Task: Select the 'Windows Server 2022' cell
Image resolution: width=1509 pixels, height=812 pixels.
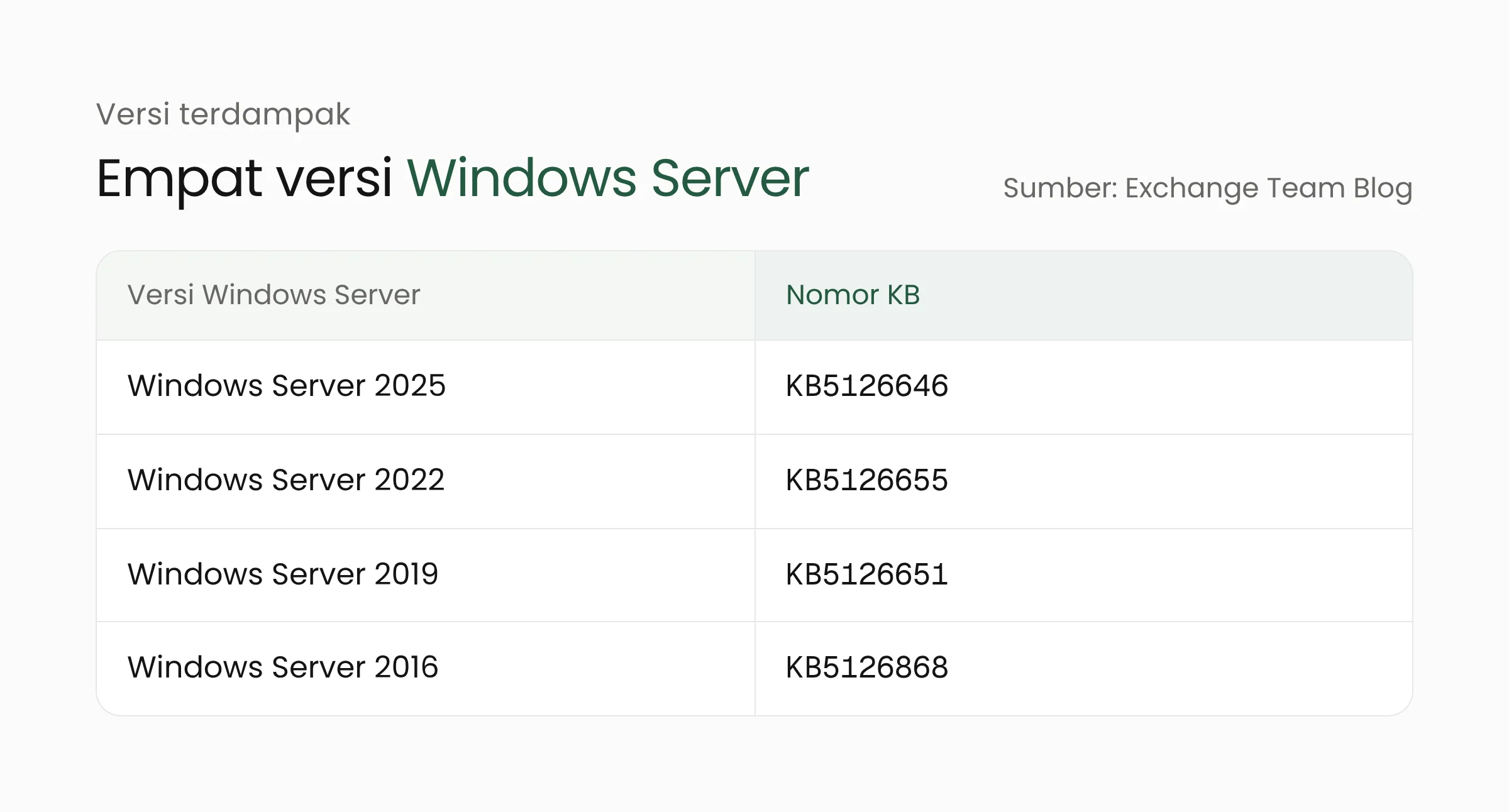Action: pyautogui.click(x=426, y=481)
